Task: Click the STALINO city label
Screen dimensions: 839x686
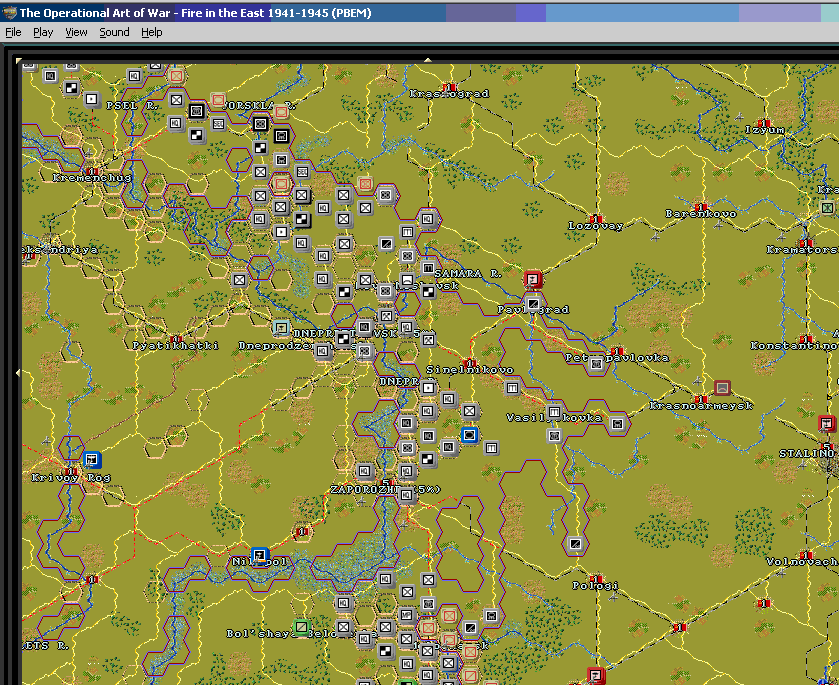Action: 807,454
